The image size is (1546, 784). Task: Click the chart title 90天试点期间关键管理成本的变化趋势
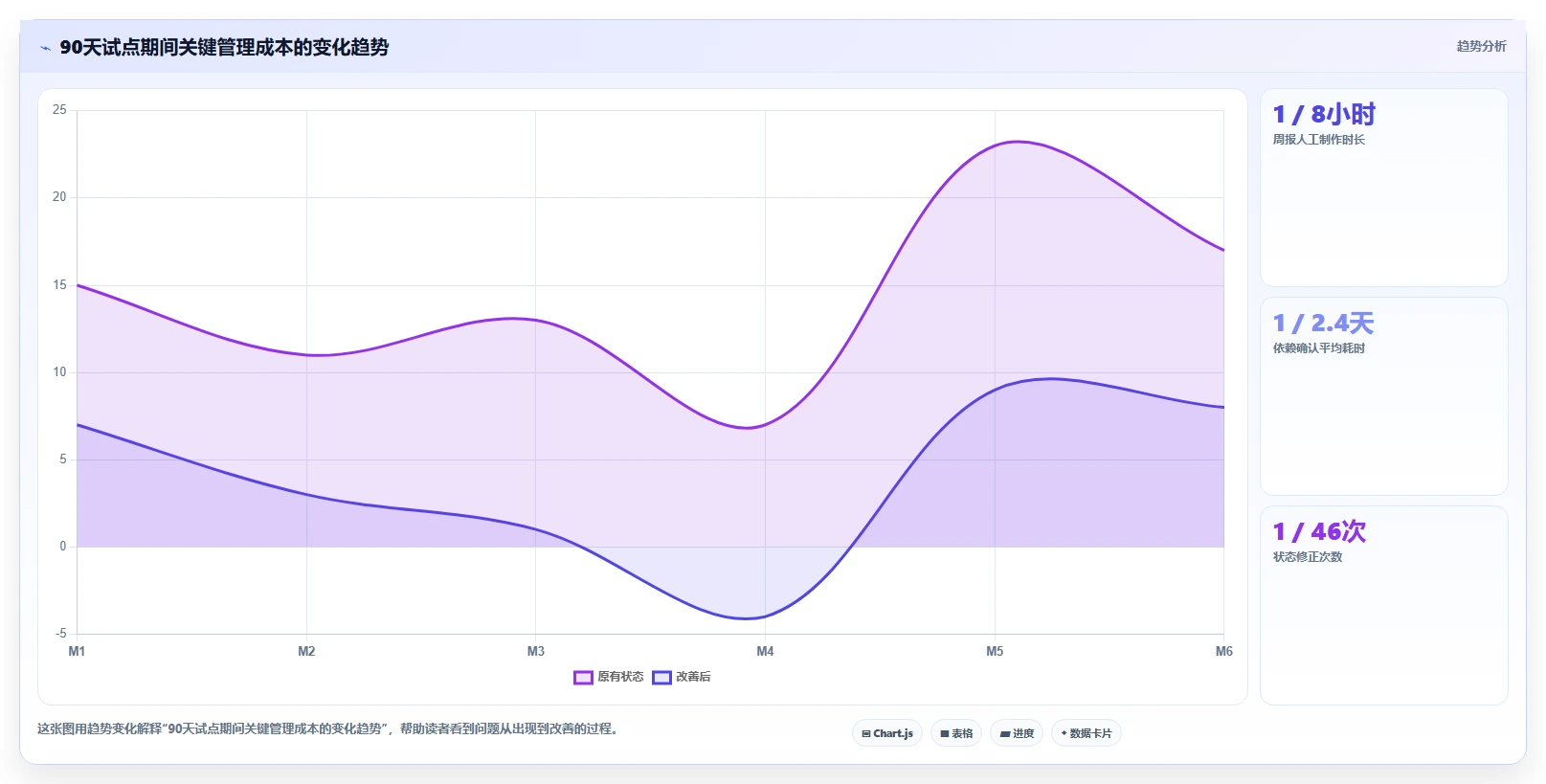point(224,47)
